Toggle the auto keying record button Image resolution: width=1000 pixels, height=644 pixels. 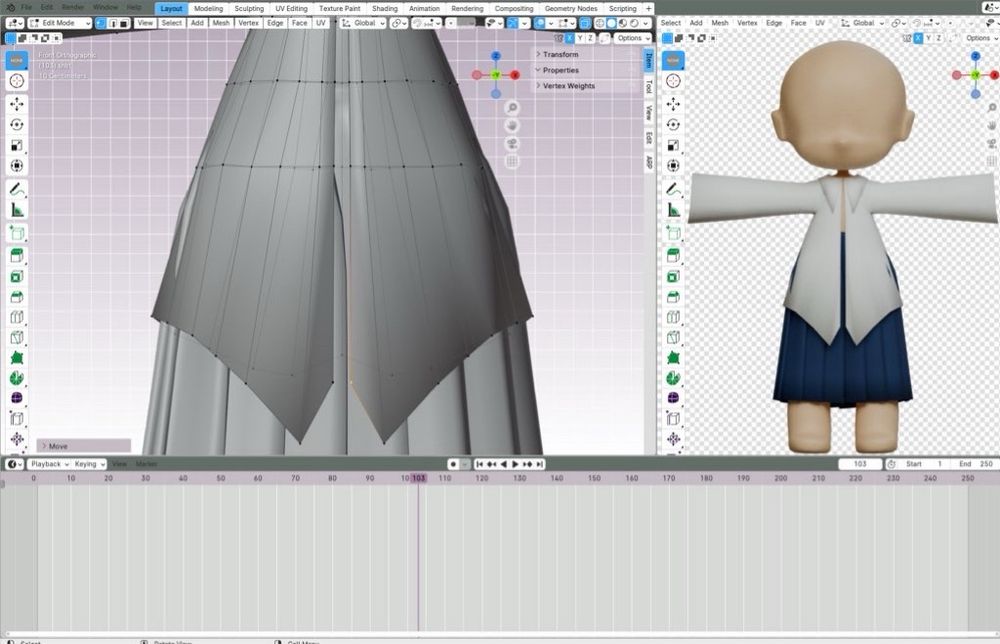[453, 464]
